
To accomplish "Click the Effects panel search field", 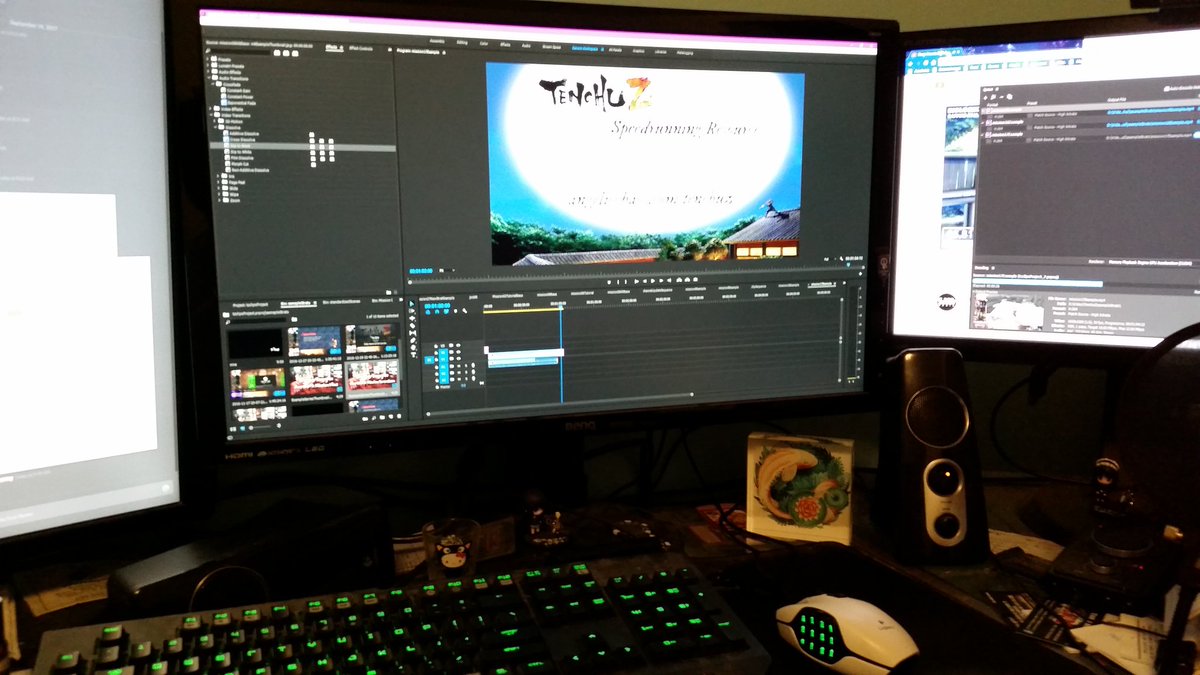I will [x=240, y=52].
